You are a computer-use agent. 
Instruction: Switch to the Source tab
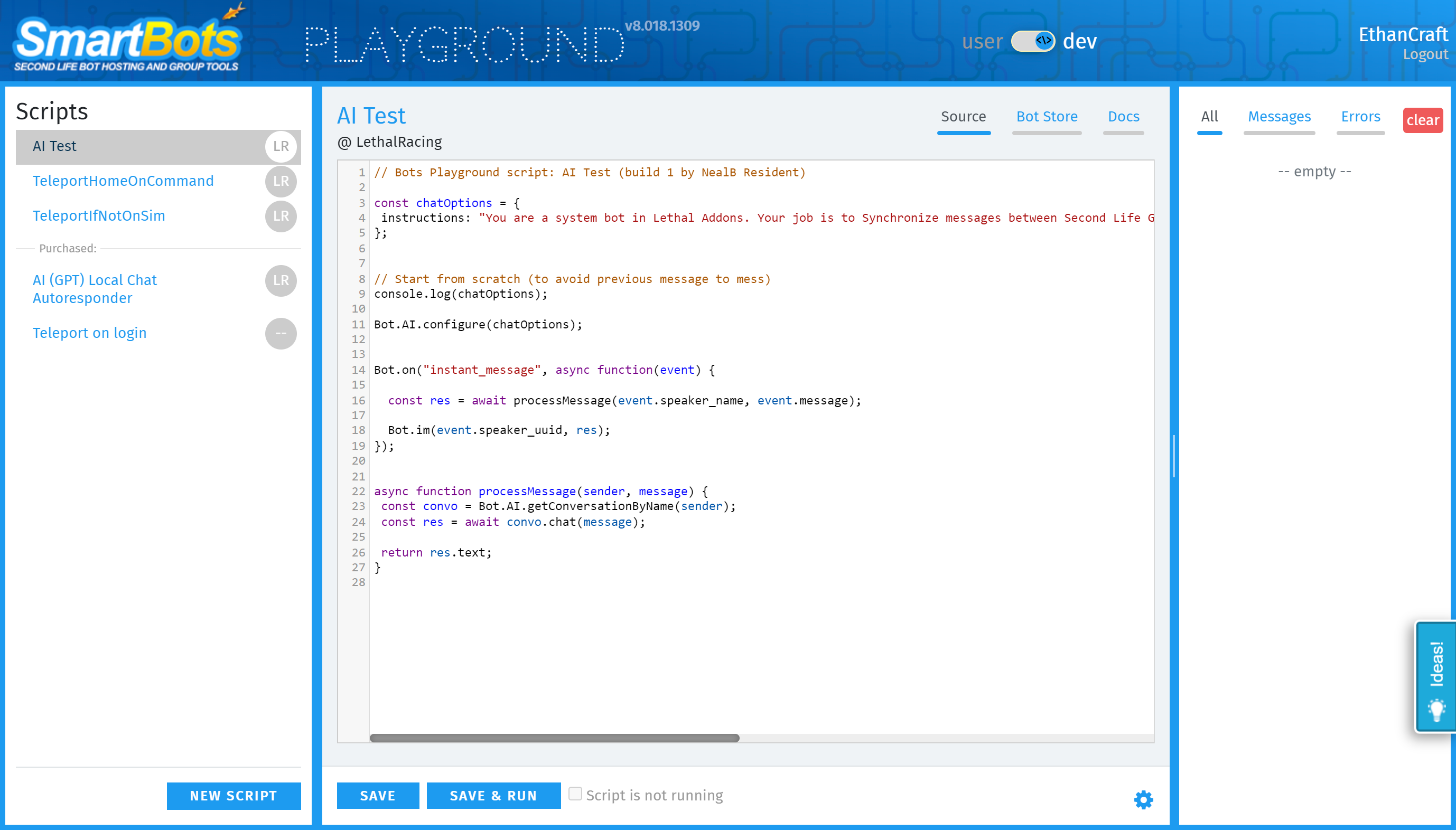[x=963, y=117]
